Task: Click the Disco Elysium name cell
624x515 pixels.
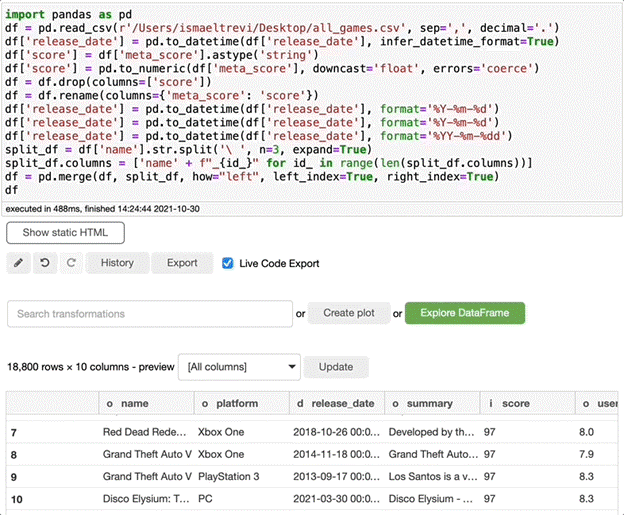Action: [144, 498]
